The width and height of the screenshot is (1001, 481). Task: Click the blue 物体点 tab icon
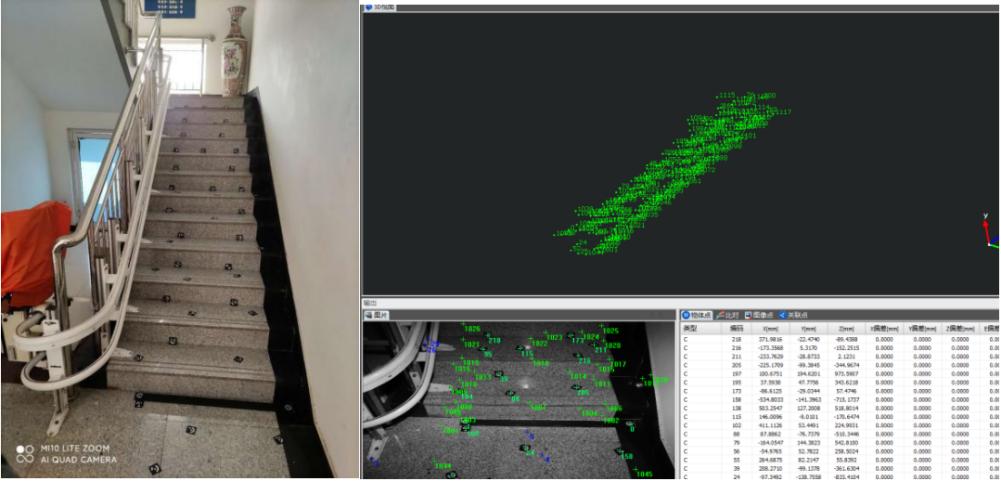pyautogui.click(x=685, y=315)
